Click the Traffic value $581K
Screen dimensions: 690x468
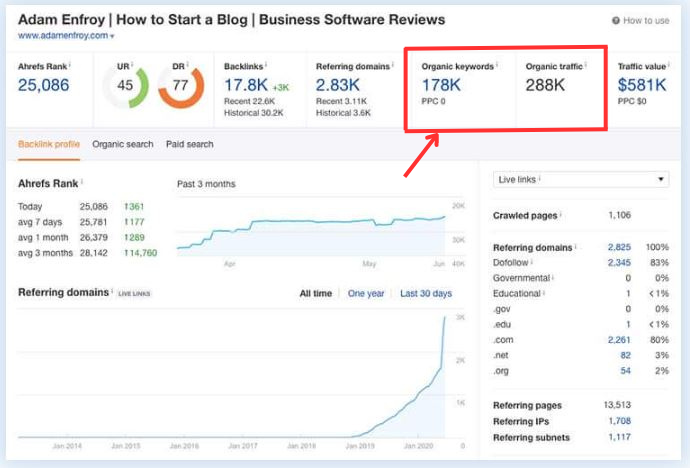[642, 85]
